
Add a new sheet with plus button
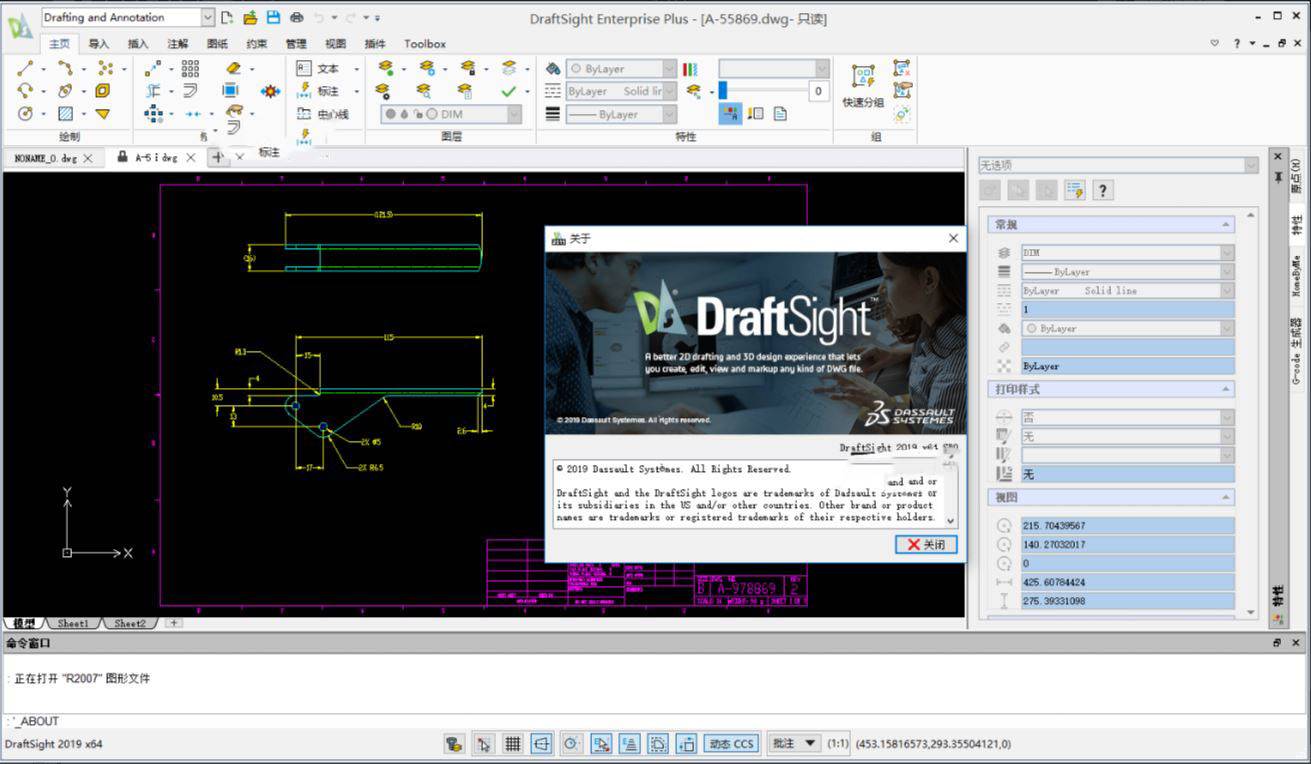click(174, 623)
